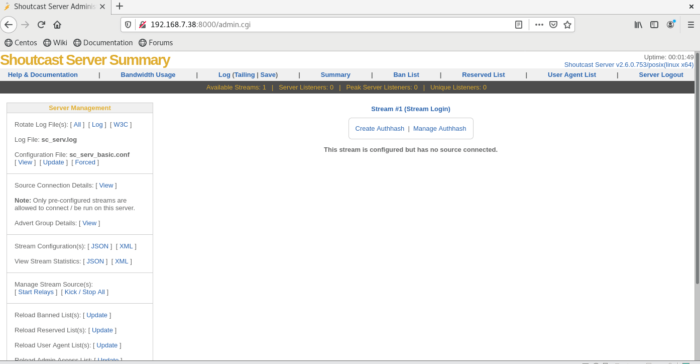The width and height of the screenshot is (700, 364).
Task: Open the Ban List page
Action: tap(406, 75)
